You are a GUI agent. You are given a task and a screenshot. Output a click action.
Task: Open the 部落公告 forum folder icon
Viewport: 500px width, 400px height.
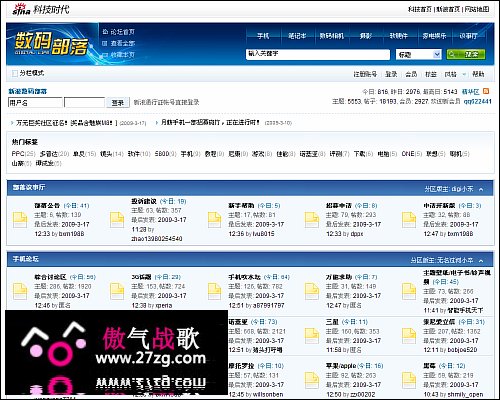click(x=20, y=220)
